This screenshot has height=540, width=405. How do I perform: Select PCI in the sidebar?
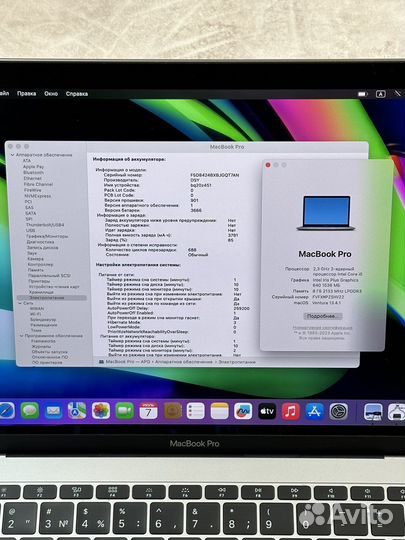point(28,201)
